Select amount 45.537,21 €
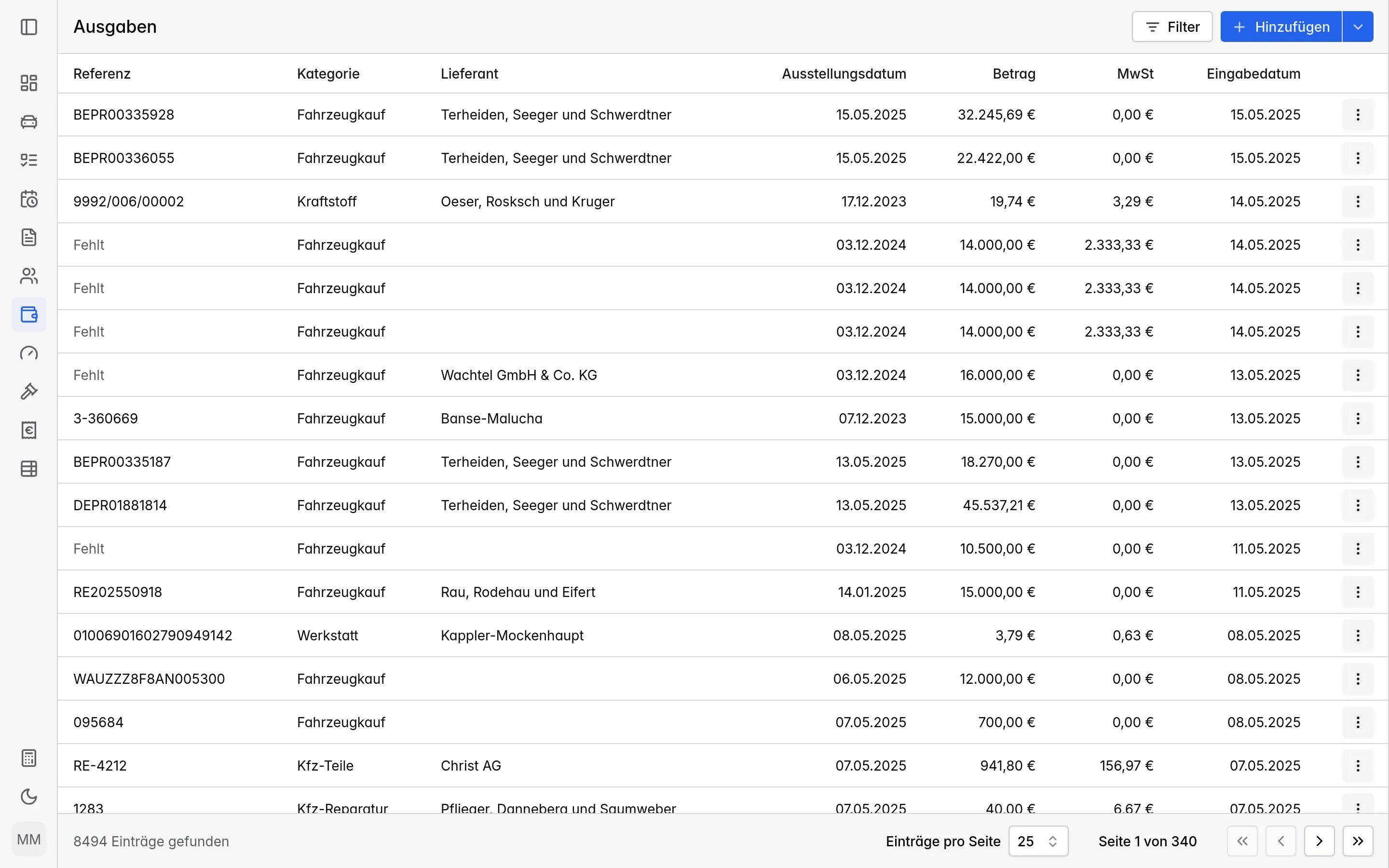The height and width of the screenshot is (868, 1389). point(999,505)
